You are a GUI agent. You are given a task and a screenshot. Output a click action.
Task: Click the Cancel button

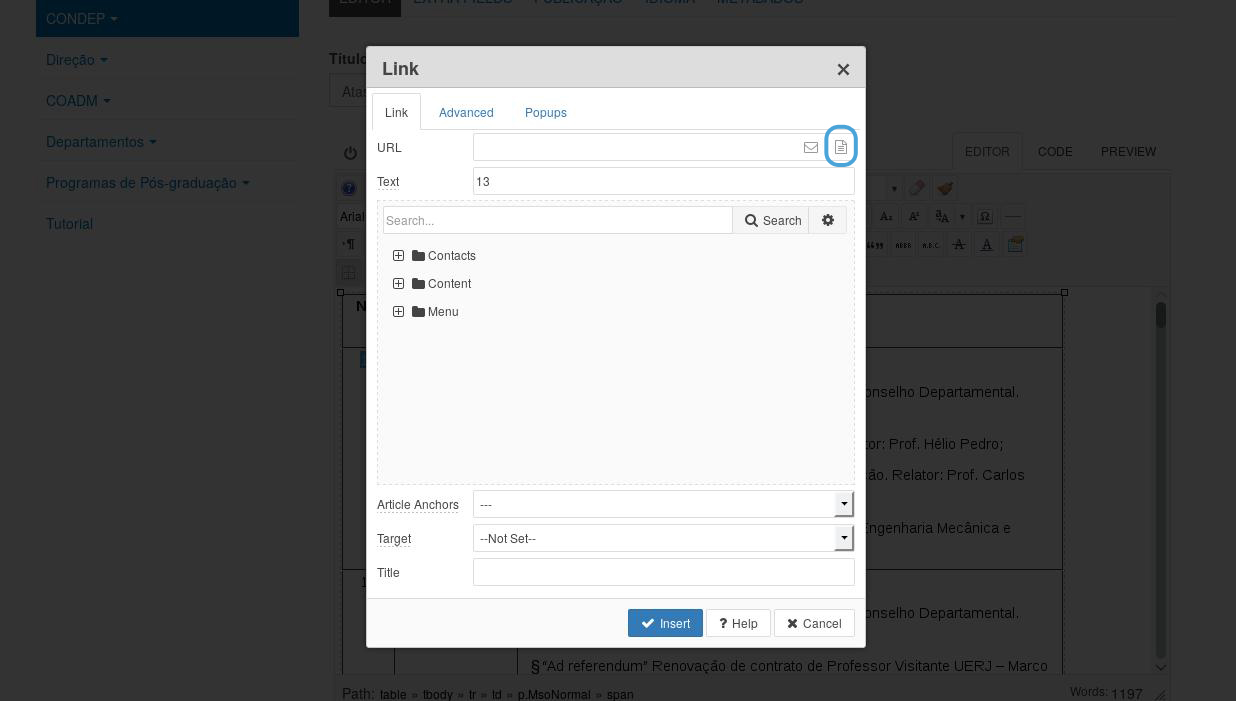click(x=814, y=623)
